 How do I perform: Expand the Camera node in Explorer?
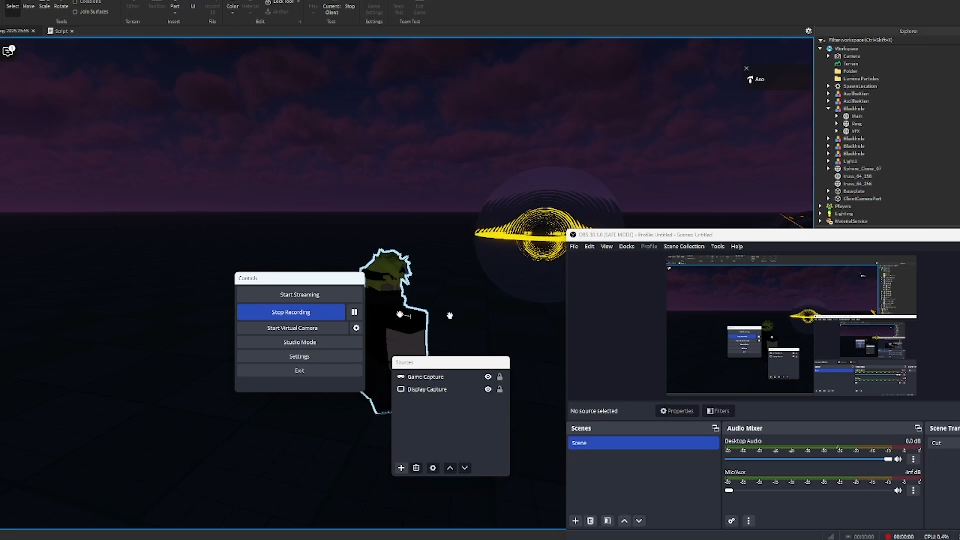pyautogui.click(x=829, y=56)
